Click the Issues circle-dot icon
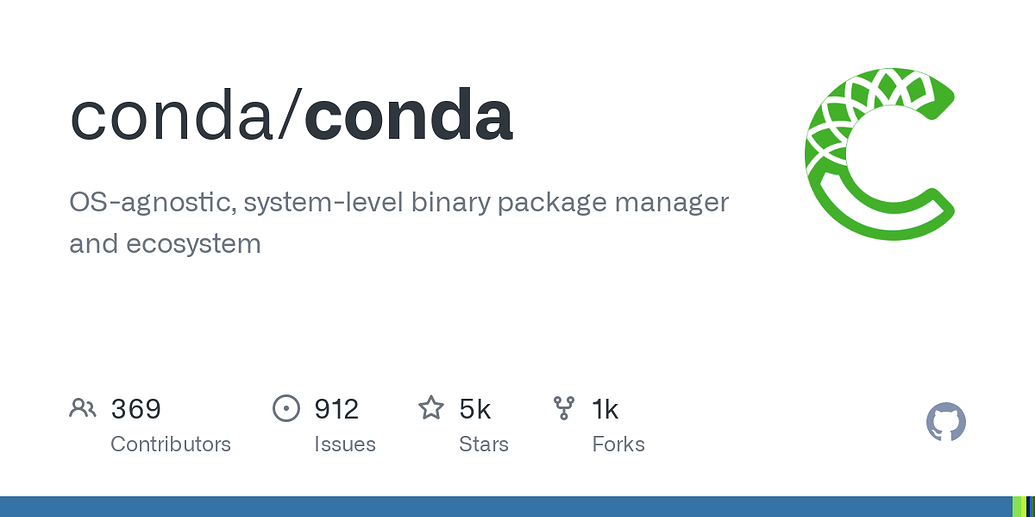Screen dimensions: 1035x517 coord(286,408)
